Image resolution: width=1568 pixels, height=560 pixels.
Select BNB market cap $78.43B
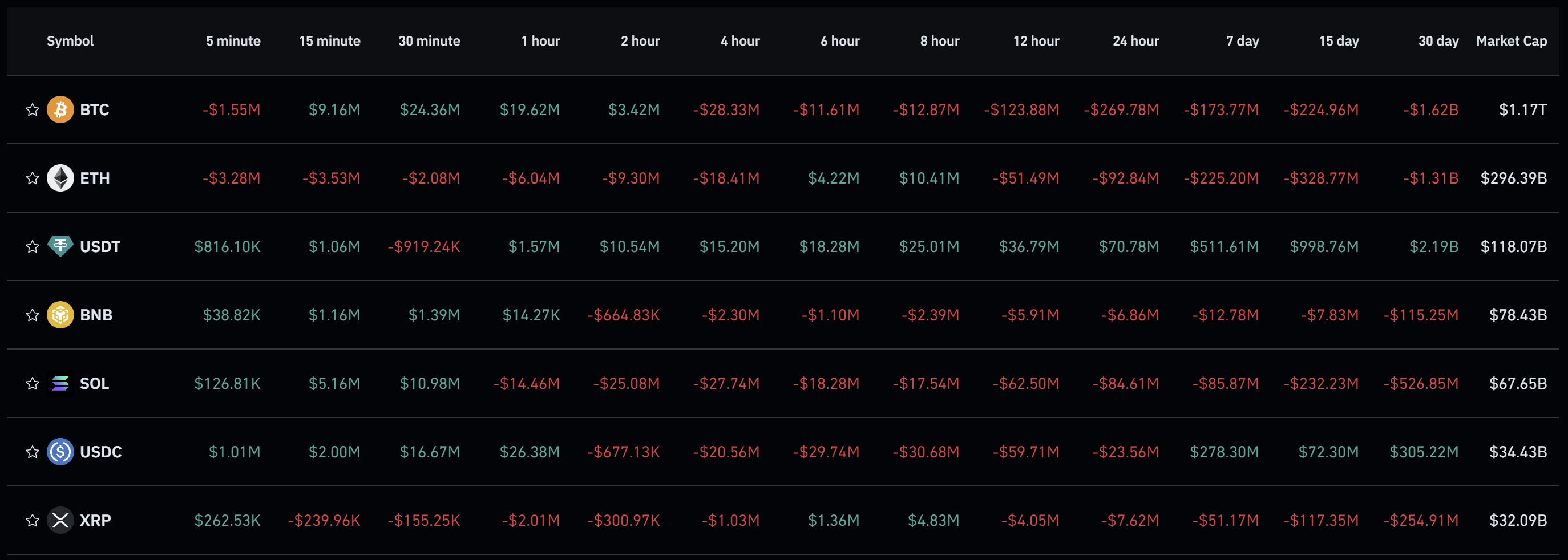pyautogui.click(x=1517, y=315)
